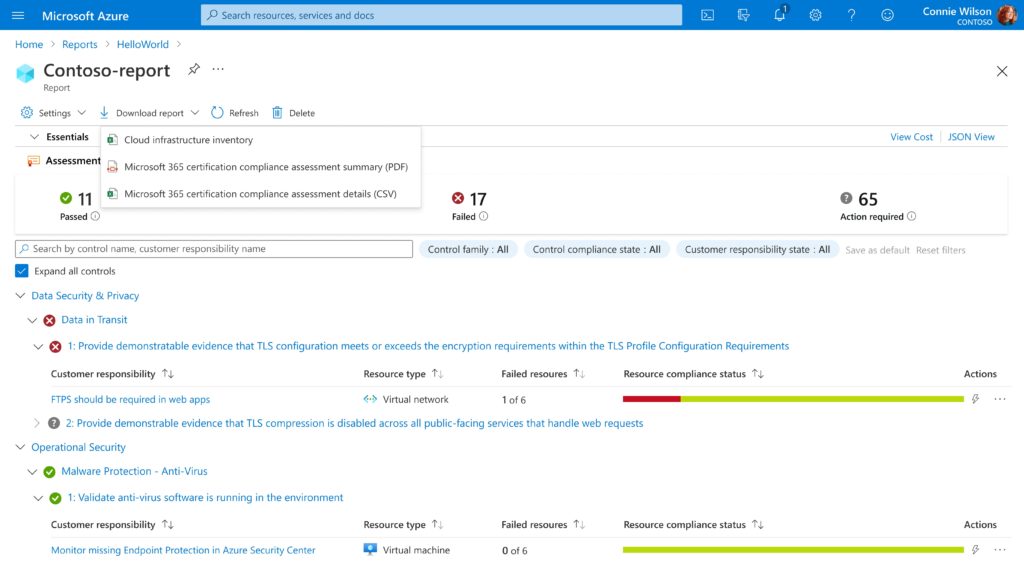Open the View Cost link
Screen dimensions: 1024x576
911,136
